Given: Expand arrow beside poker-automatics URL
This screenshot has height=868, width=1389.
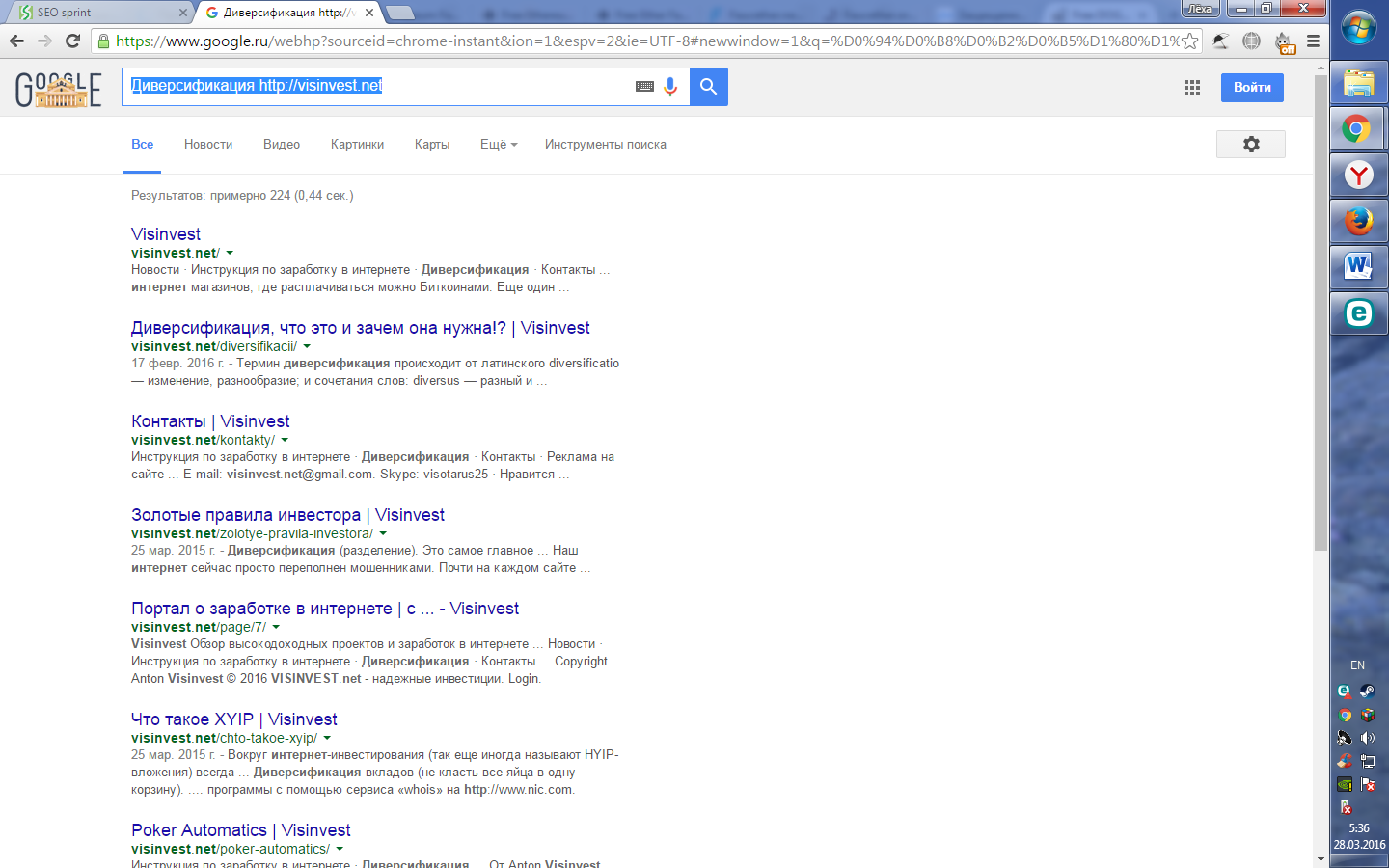Looking at the screenshot, I should [340, 849].
